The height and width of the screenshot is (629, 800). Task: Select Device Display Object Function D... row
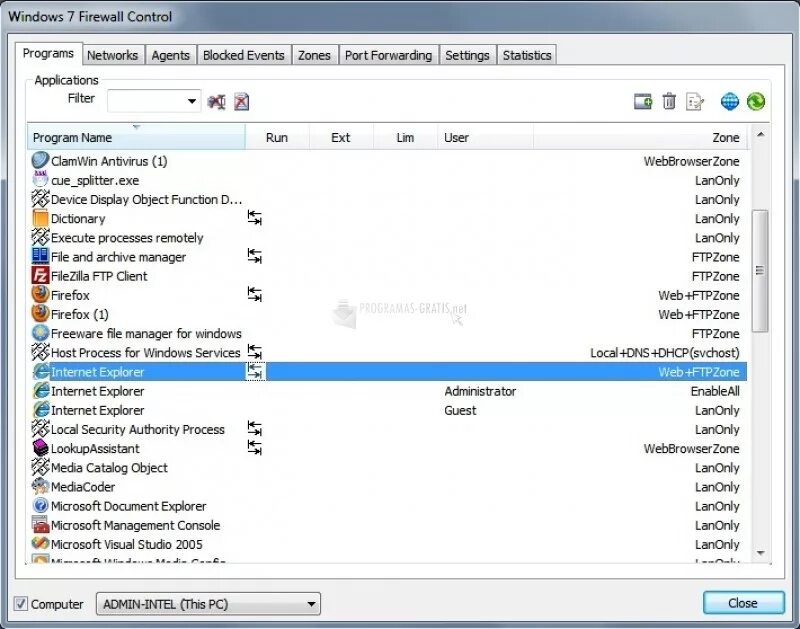point(387,199)
